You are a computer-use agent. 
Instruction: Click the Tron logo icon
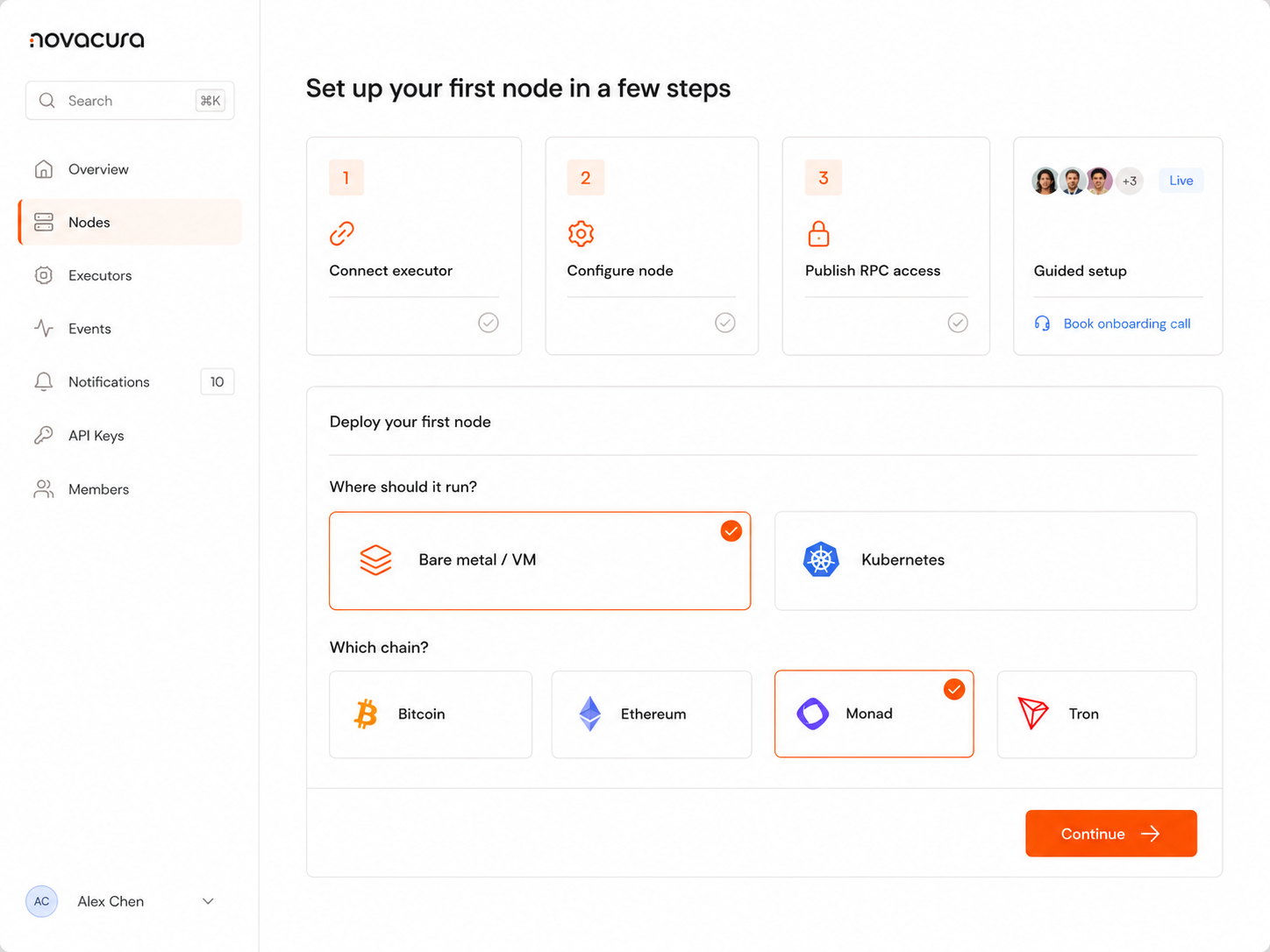point(1033,714)
